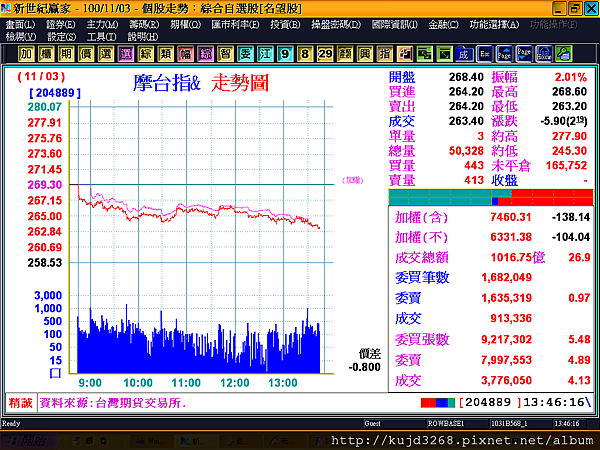Click the 委買筆數 value 1,682,049
The image size is (600, 450).
point(506,277)
